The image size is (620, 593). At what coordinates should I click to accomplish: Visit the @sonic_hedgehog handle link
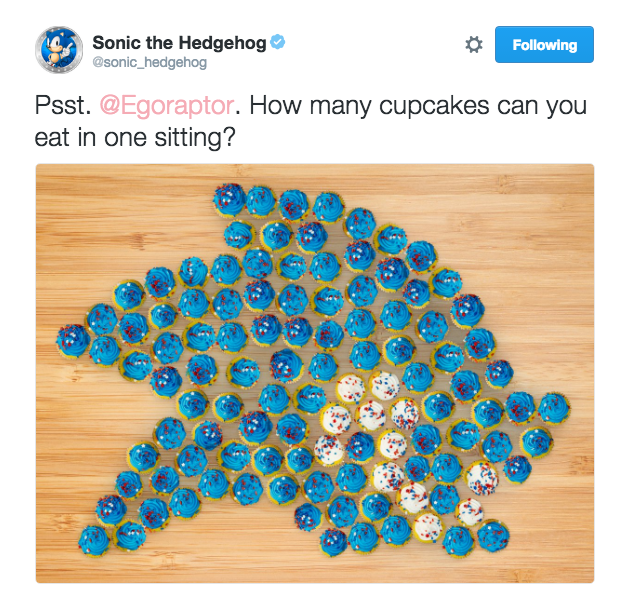(x=149, y=62)
